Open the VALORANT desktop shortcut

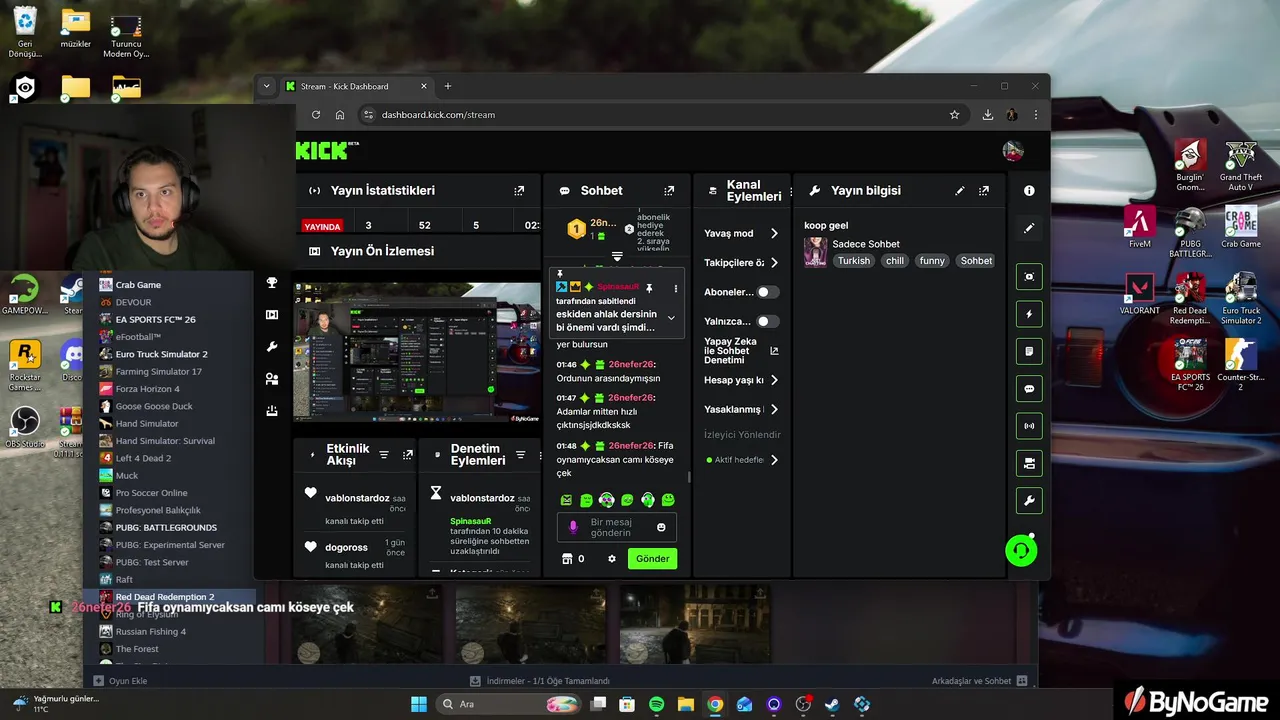[1140, 295]
